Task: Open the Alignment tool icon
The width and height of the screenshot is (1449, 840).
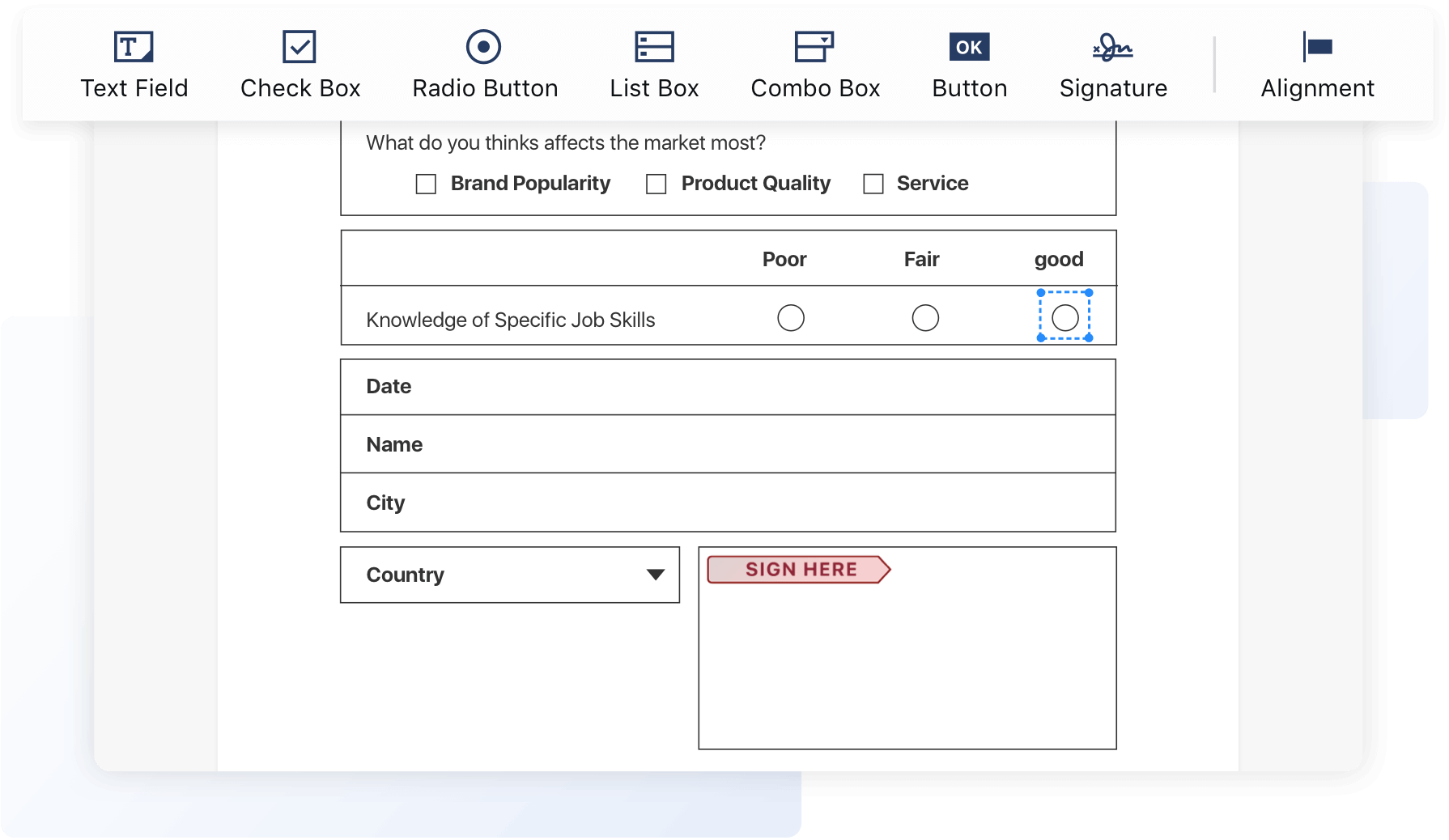Action: 1317,47
